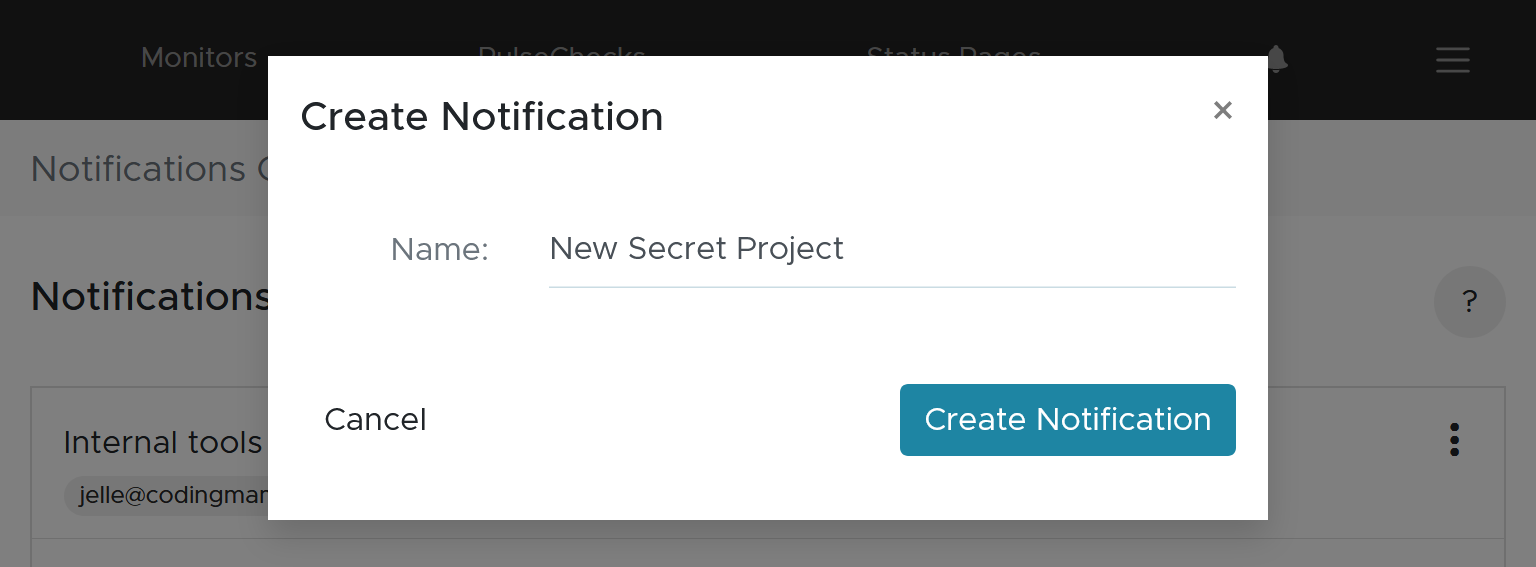The image size is (1536, 567).
Task: Close the Create Notification dialog with X
Action: tap(1222, 110)
